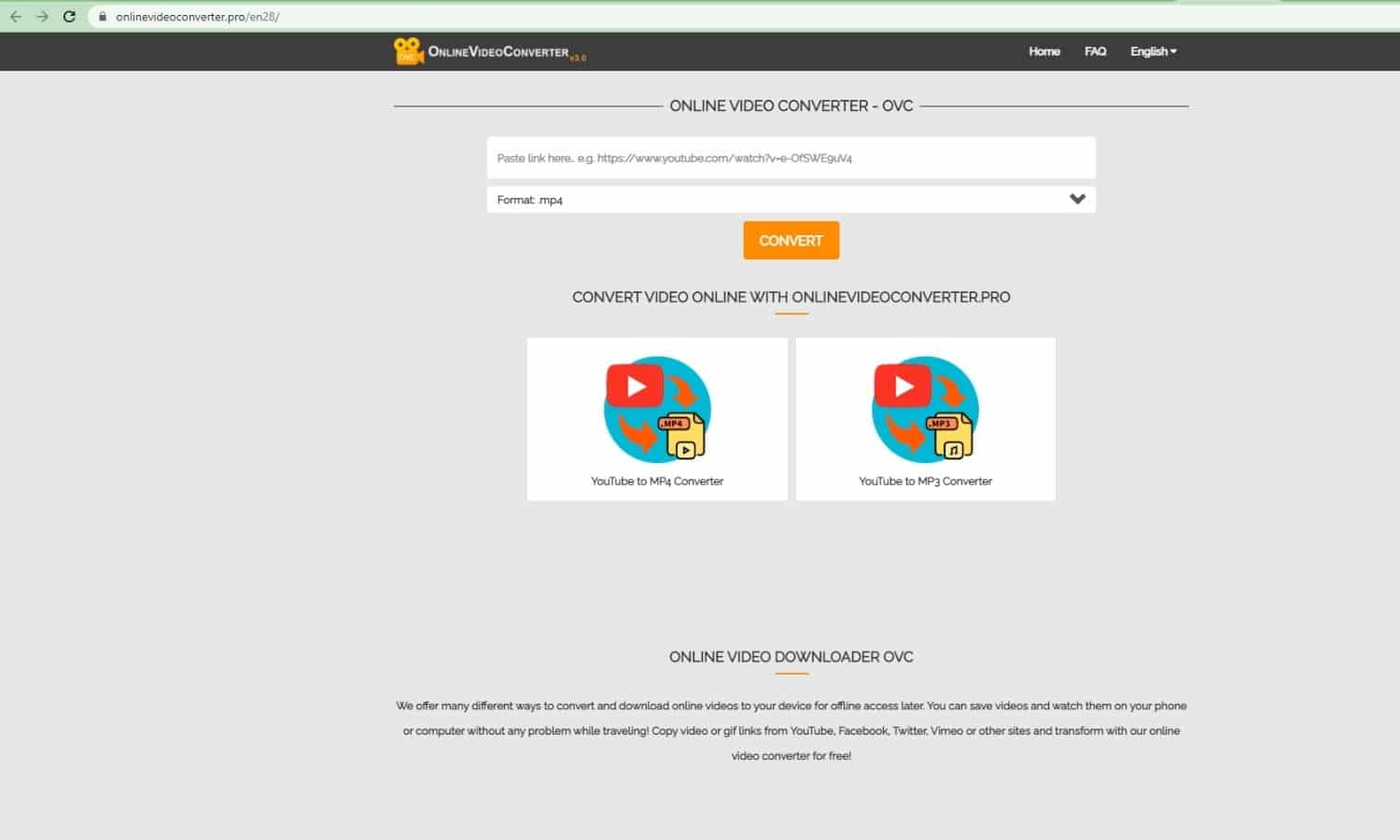Reload the page with the refresh icon
This screenshot has width=1400, height=840.
pyautogui.click(x=69, y=17)
